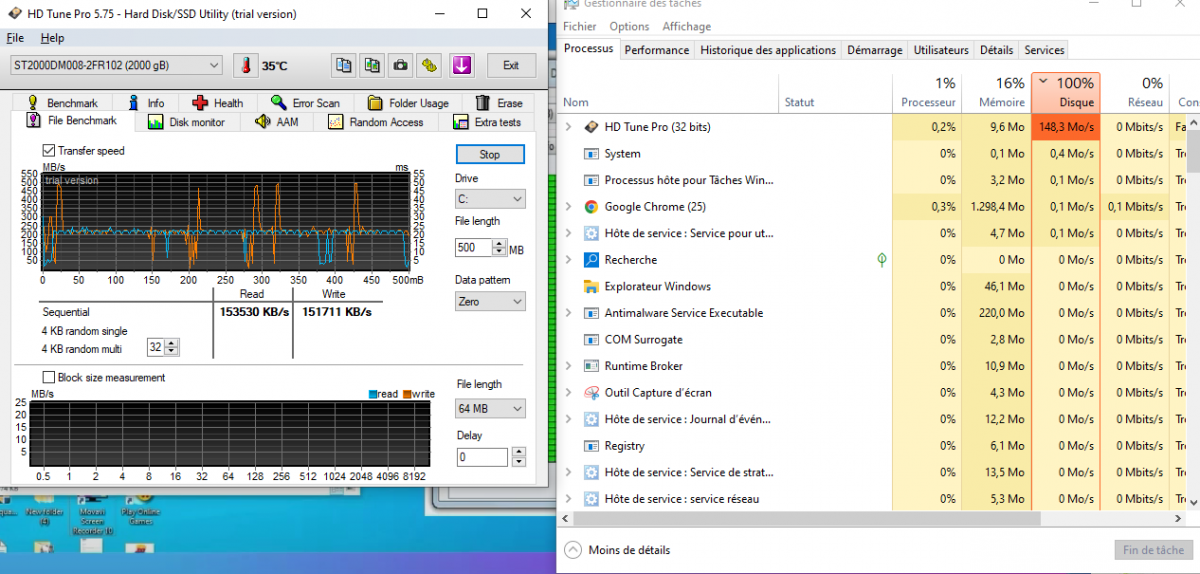Open the Help menu in HD Tune
The image size is (1200, 574).
pyautogui.click(x=52, y=38)
